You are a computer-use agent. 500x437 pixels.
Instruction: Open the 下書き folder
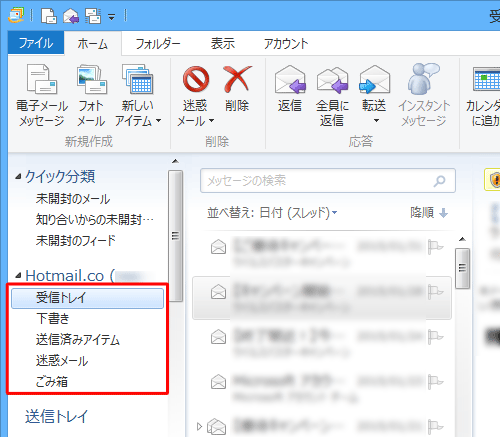(x=53, y=318)
